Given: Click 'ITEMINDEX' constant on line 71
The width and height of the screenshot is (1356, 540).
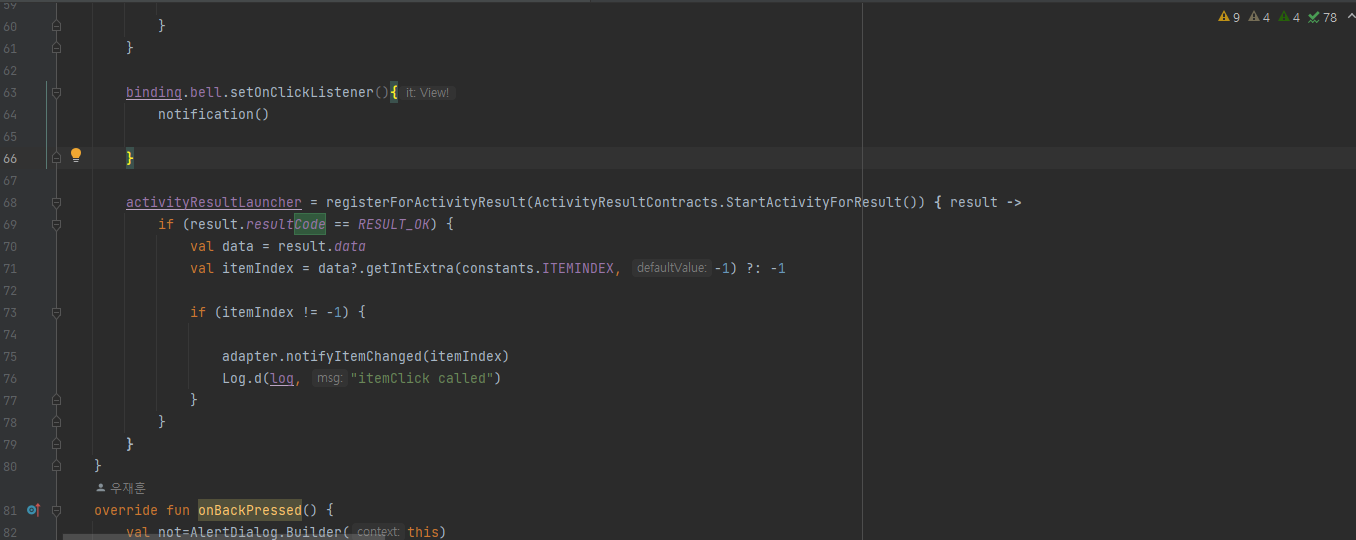Looking at the screenshot, I should 578,268.
